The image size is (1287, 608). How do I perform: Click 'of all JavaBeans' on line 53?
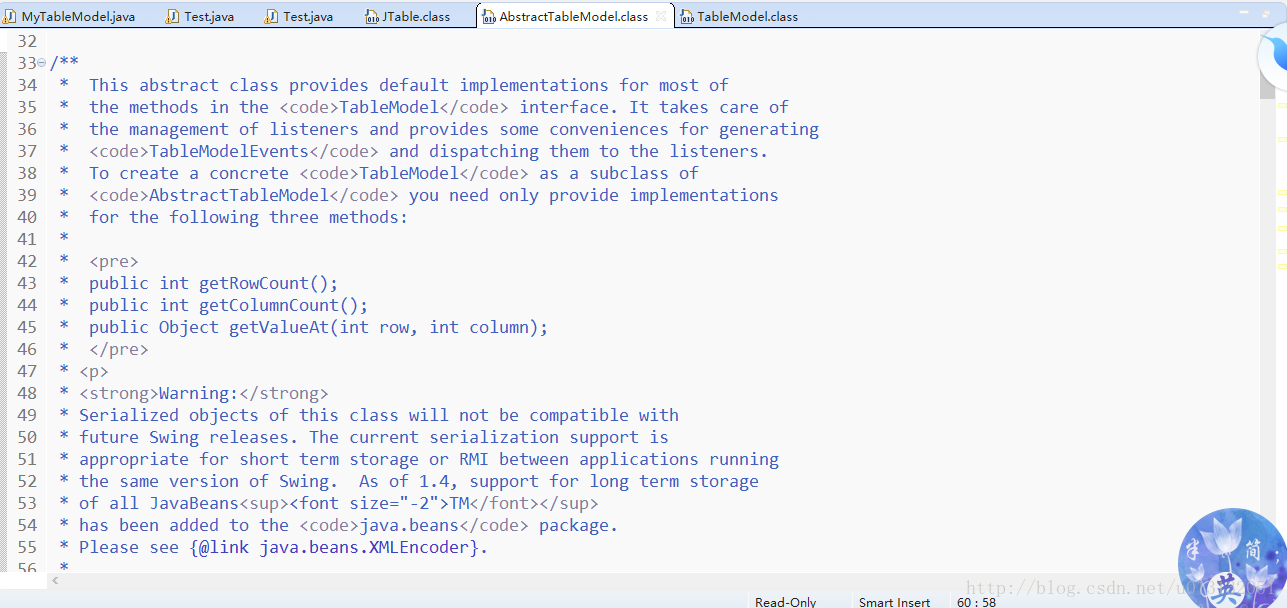click(x=159, y=503)
